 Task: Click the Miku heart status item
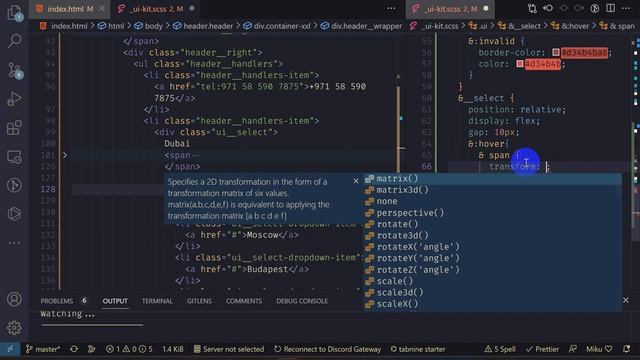click(x=599, y=349)
